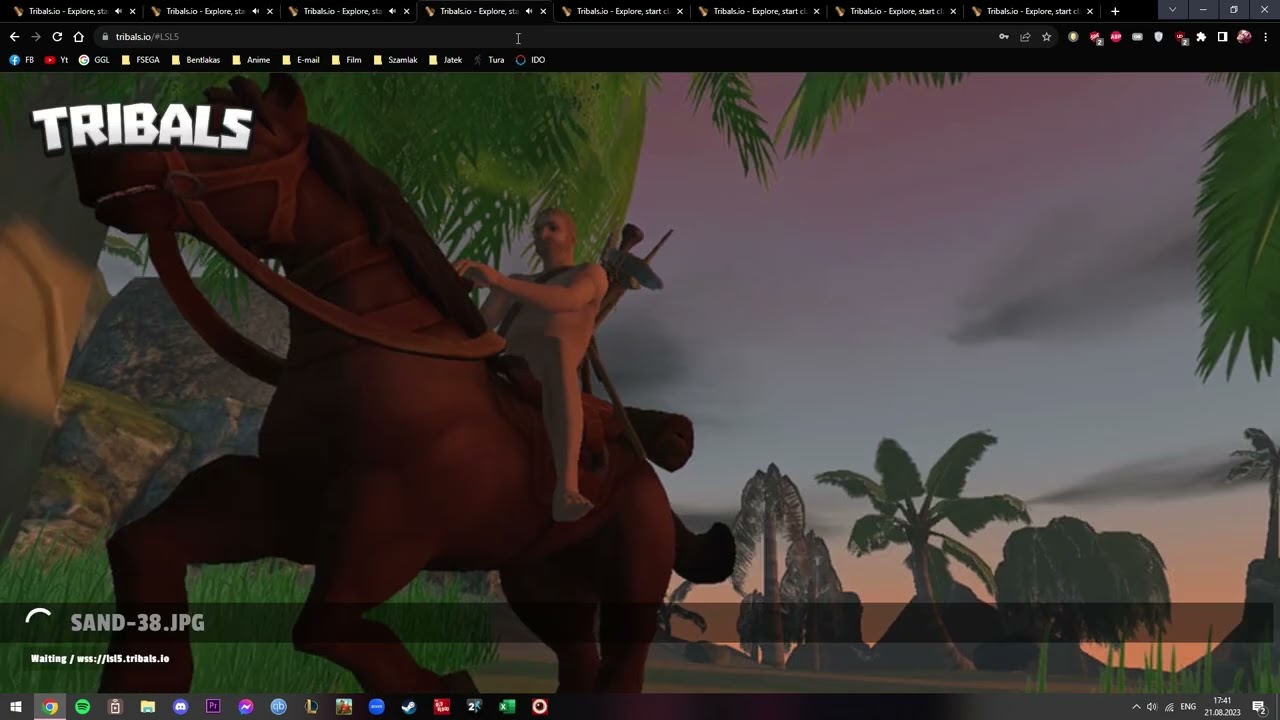The width and height of the screenshot is (1280, 720).
Task: Open the Tura bookmark
Action: (x=488, y=60)
